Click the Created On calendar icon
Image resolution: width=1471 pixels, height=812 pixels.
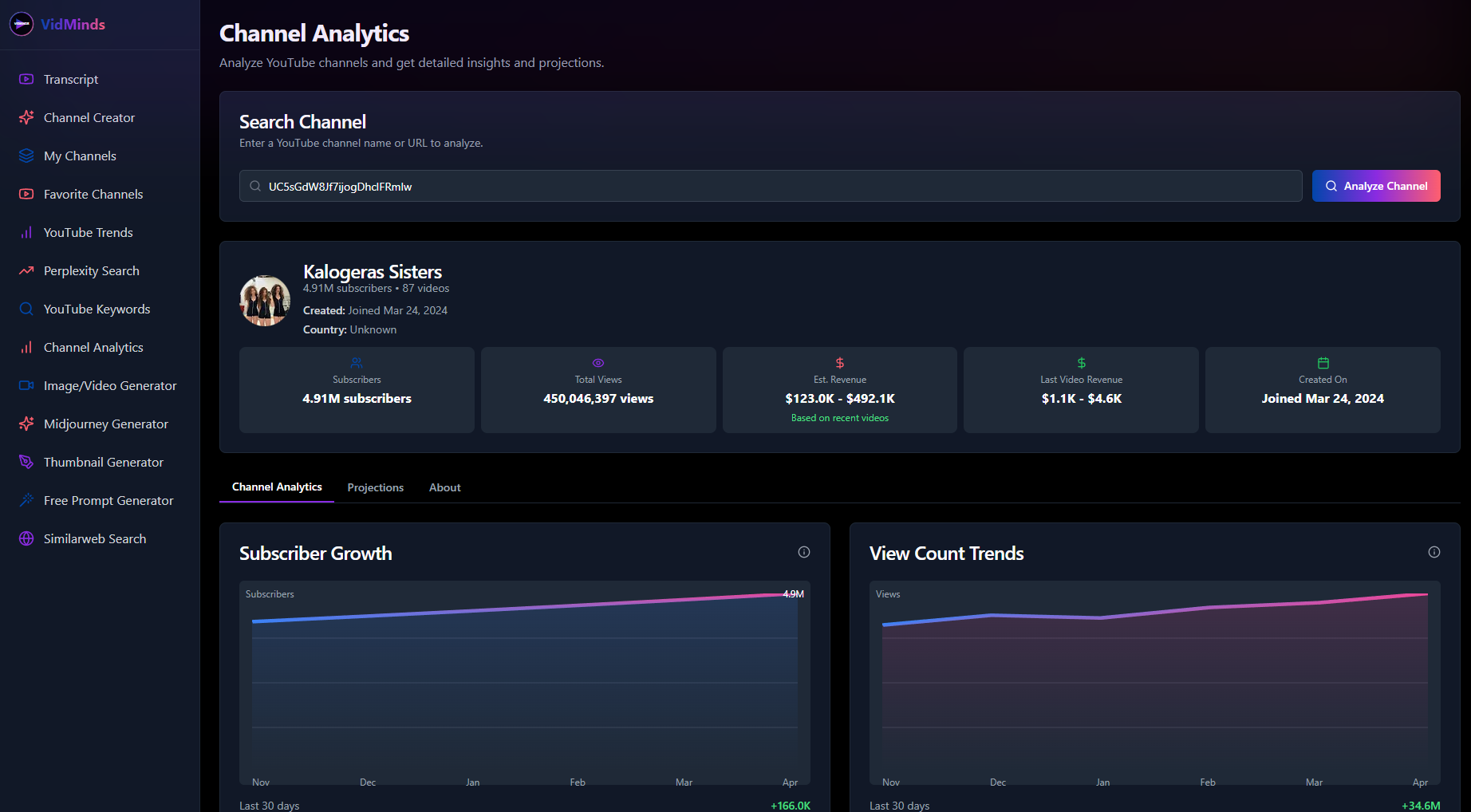click(1323, 363)
